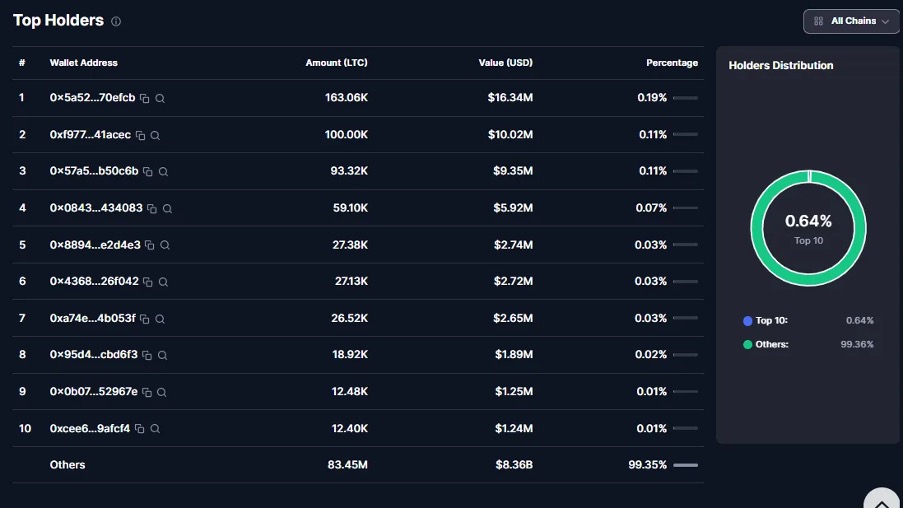Viewport: 904px width, 508px height.
Task: Click the Top 10 blue legend dot
Action: 748,321
